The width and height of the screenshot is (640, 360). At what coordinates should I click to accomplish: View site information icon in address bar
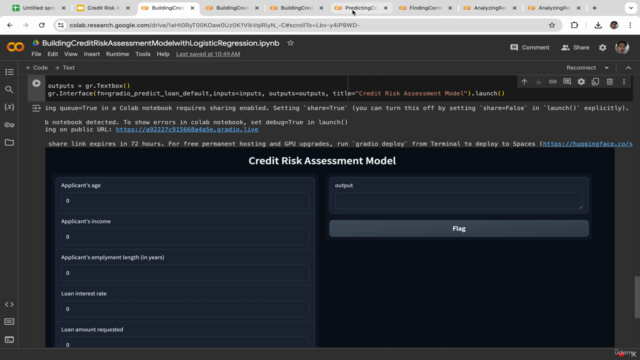click(61, 25)
